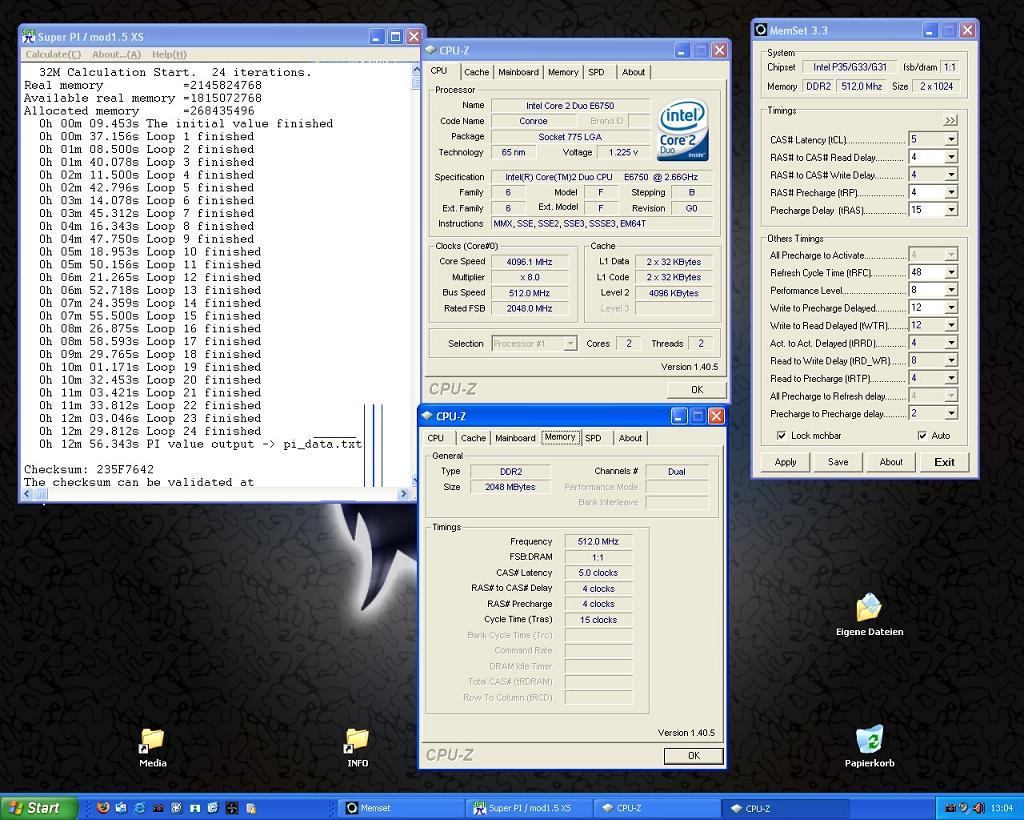This screenshot has width=1024, height=820.
Task: Open the Precharge Delay (tRAS) dropdown
Action: point(952,210)
